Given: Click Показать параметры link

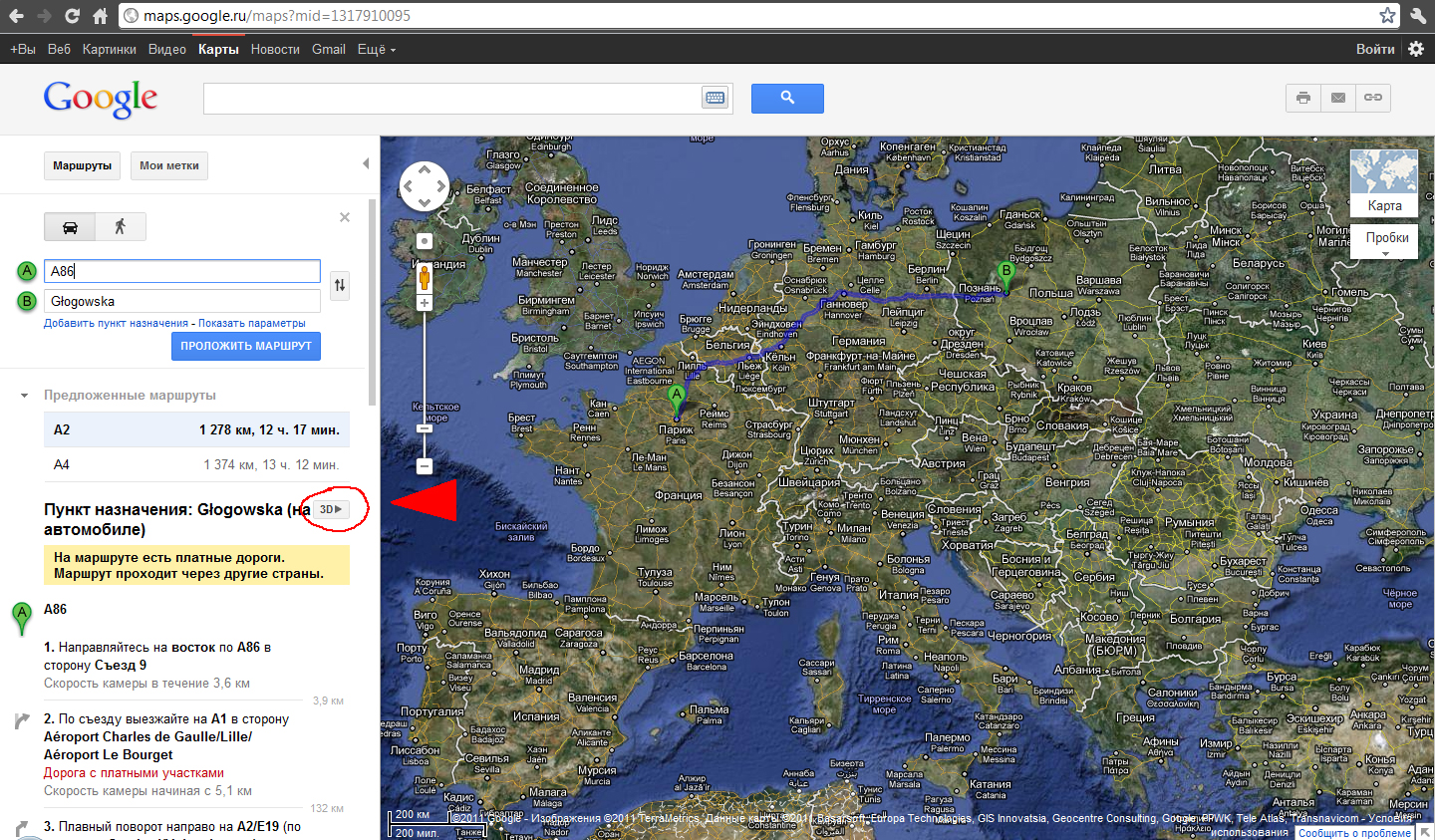Looking at the screenshot, I should pos(252,323).
